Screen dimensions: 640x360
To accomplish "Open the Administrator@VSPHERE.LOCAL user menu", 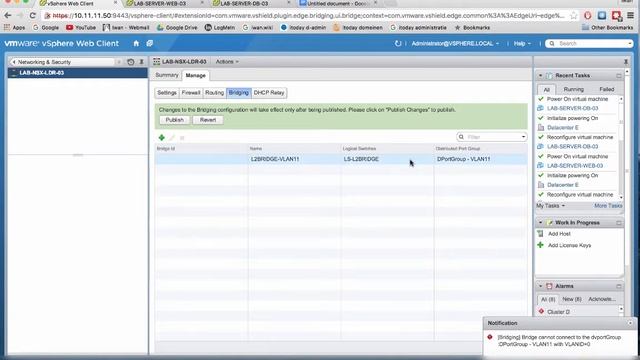I will click(455, 43).
